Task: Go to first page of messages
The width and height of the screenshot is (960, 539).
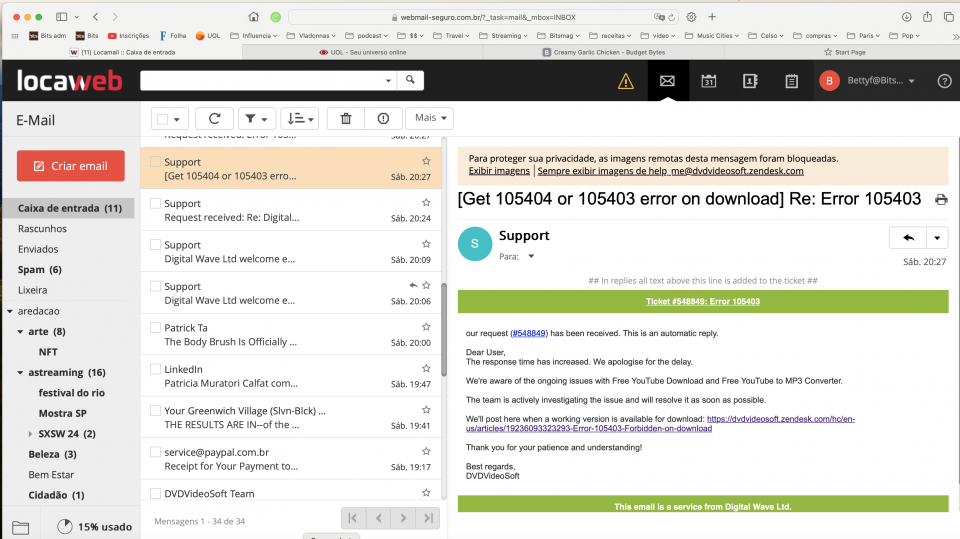Action: 353,518
